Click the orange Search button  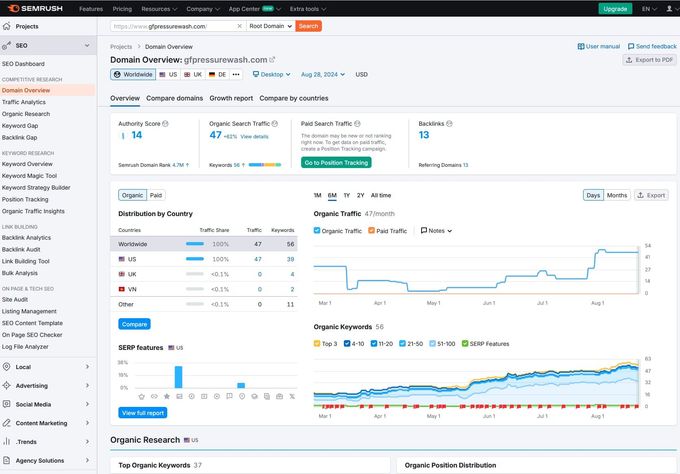[308, 26]
